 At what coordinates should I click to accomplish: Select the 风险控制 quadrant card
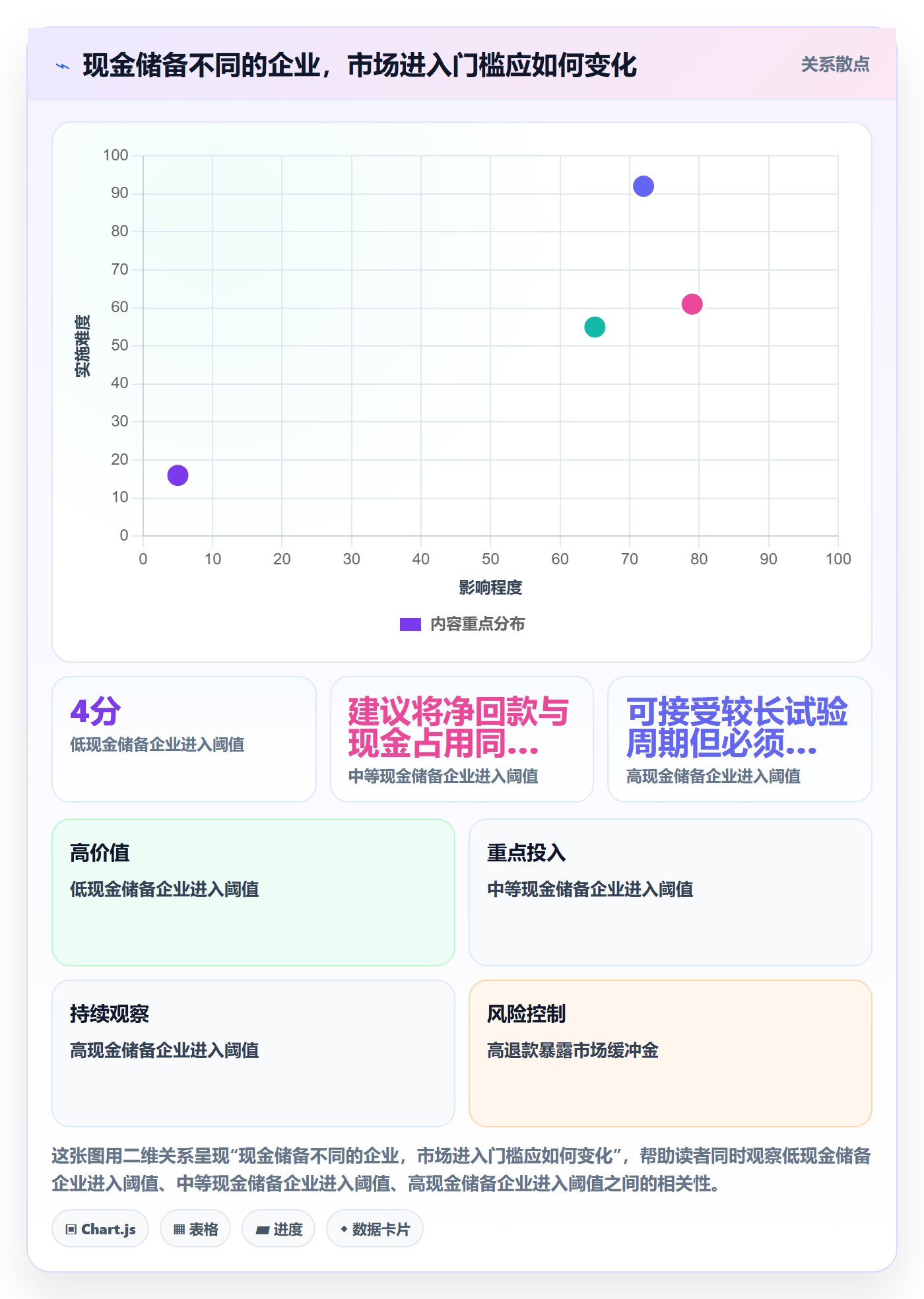671,1053
